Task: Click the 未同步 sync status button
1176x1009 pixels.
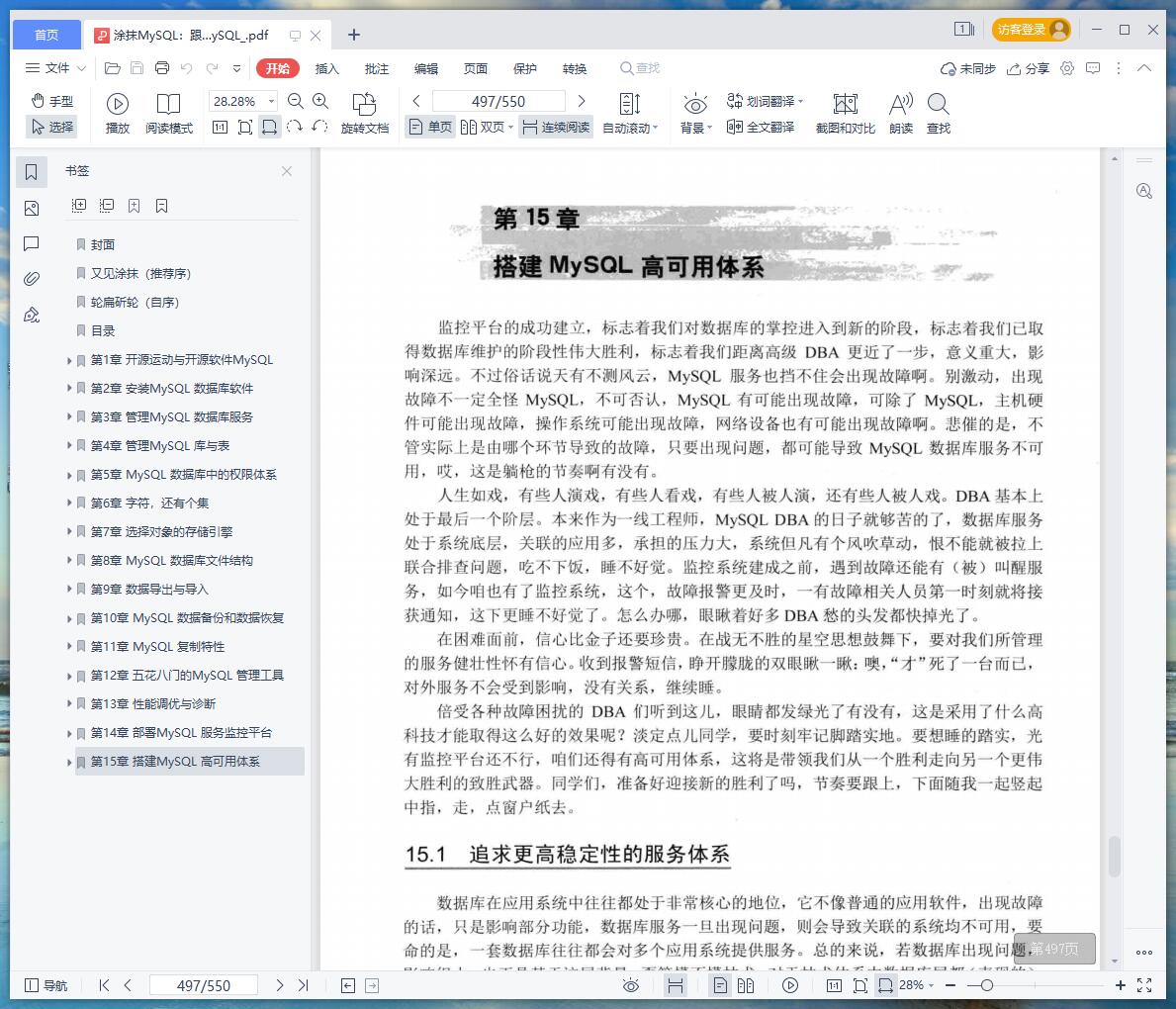Action: [968, 68]
